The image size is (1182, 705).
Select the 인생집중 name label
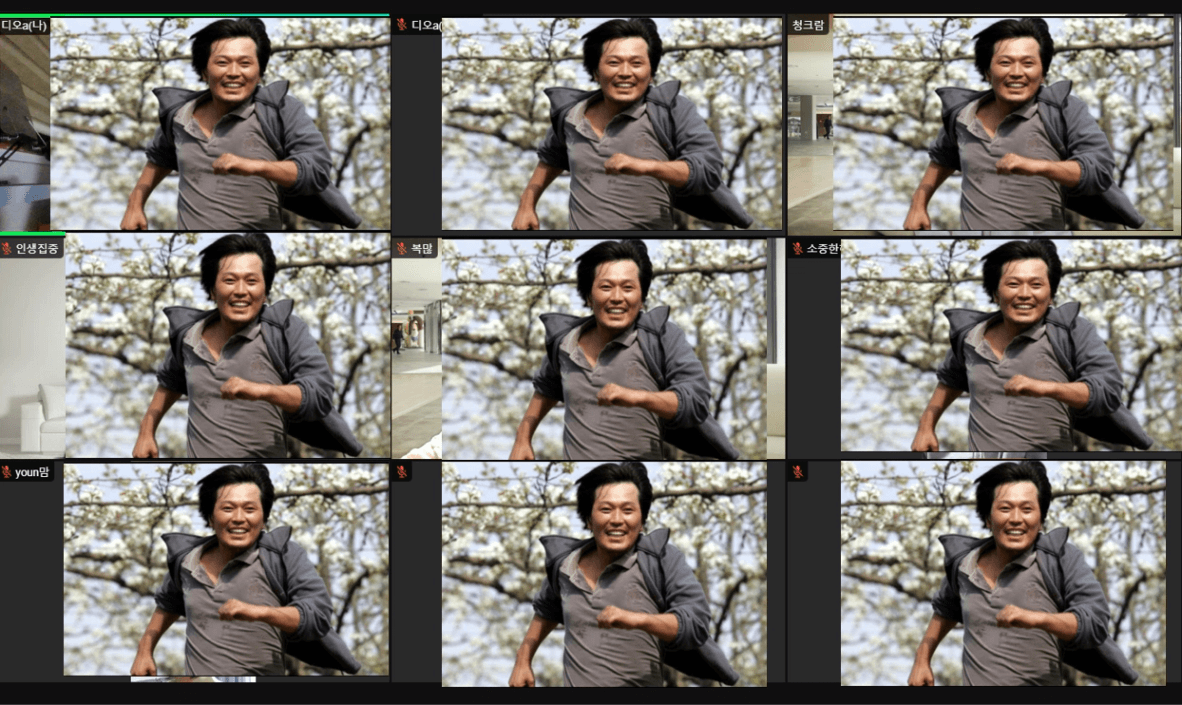tap(37, 249)
